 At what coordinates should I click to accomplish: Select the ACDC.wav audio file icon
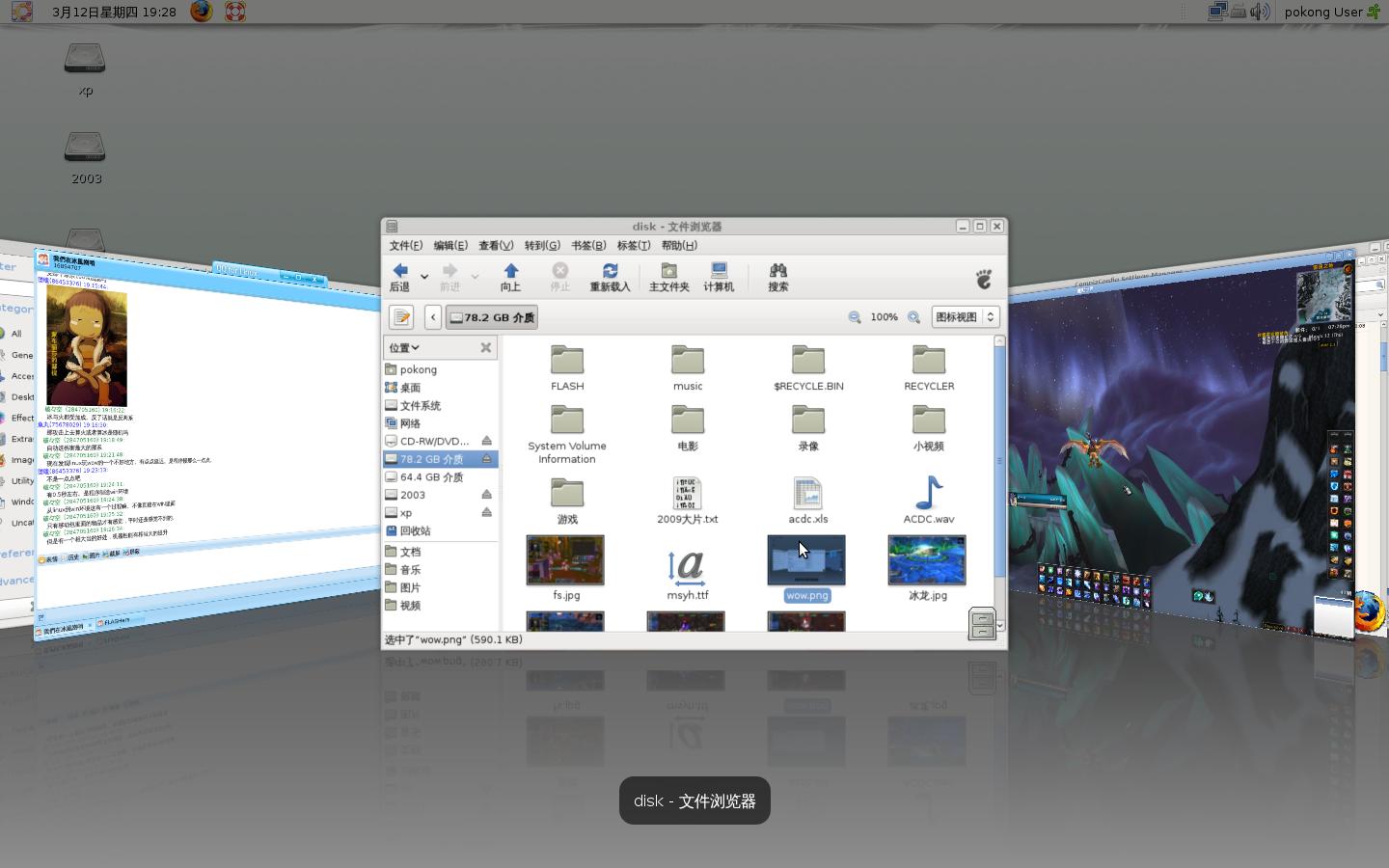click(x=929, y=493)
